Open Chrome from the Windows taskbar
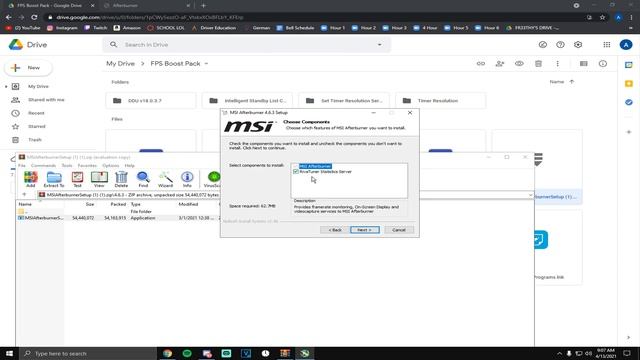This screenshot has height=360, width=640. click(167, 353)
